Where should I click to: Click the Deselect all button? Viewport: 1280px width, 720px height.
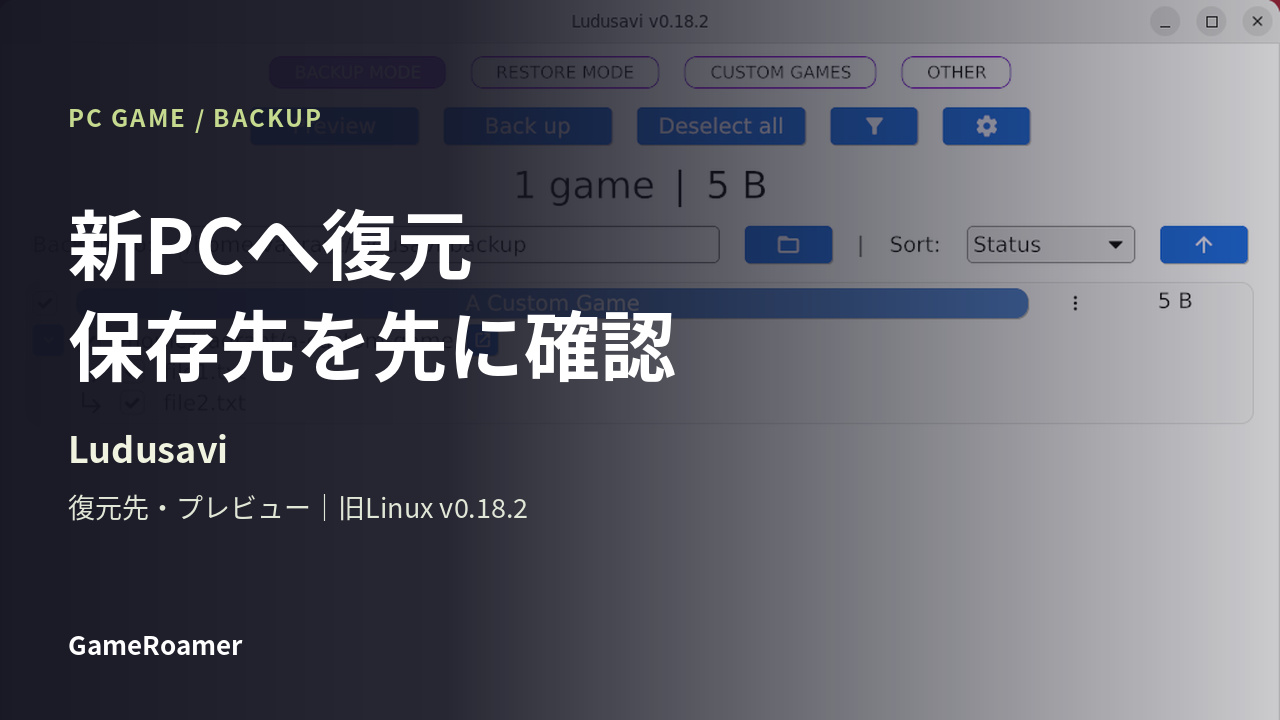point(721,126)
